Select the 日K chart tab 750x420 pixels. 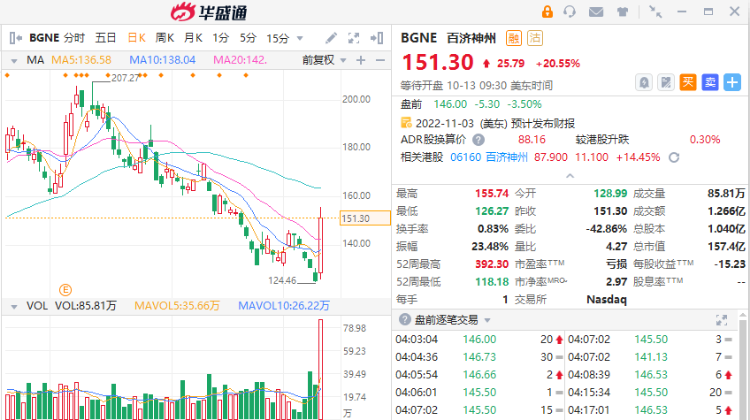[136, 38]
